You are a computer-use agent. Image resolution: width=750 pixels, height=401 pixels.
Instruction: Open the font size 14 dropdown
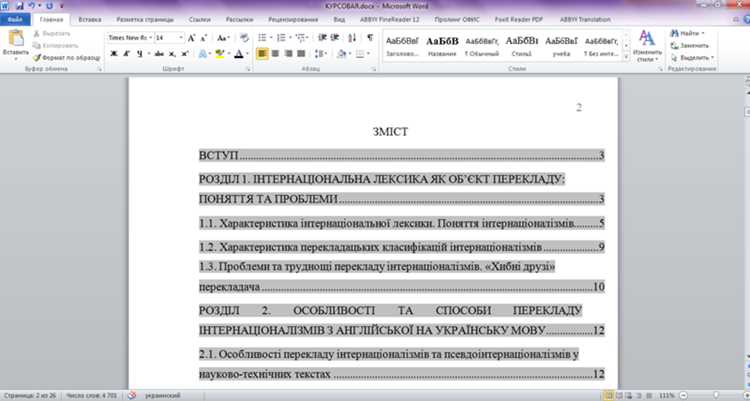pos(181,38)
